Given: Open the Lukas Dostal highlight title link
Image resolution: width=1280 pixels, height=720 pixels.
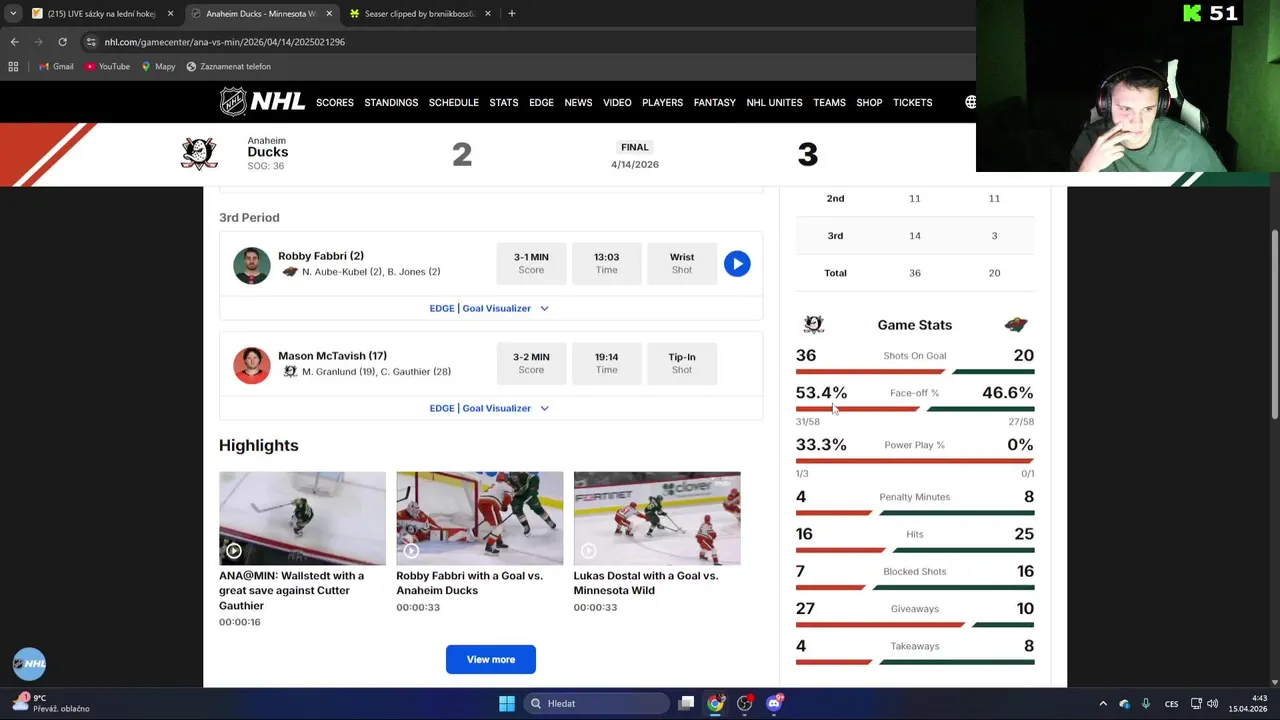Looking at the screenshot, I should (646, 583).
